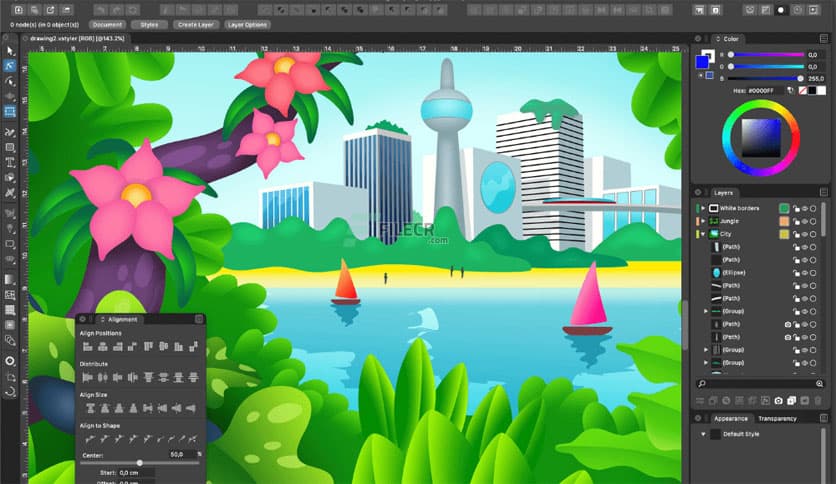Screen dimensions: 836x484
Task: Open the Layers panel options menu icon
Action: 824,192
